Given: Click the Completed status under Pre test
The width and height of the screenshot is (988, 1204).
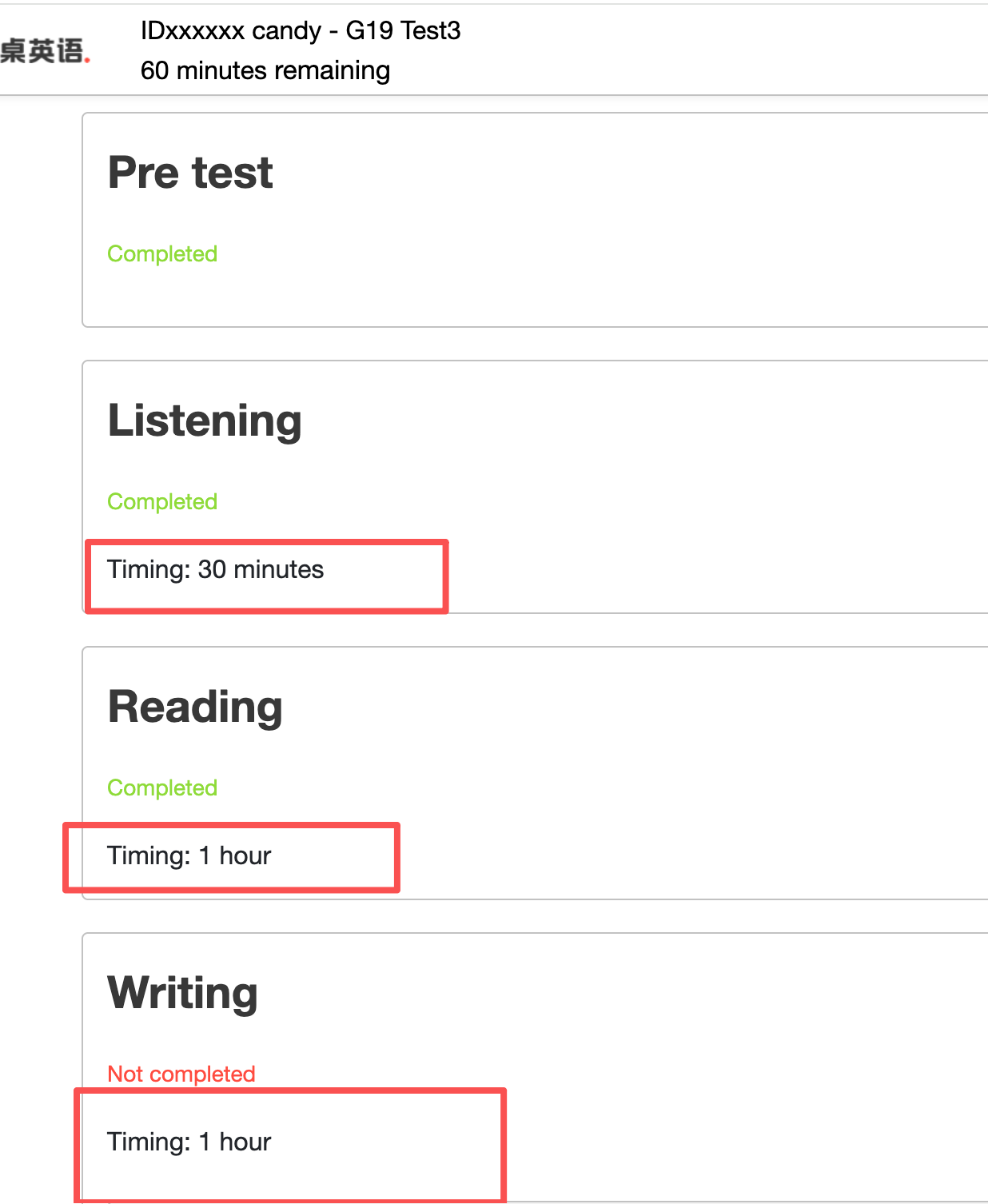Looking at the screenshot, I should click(162, 254).
